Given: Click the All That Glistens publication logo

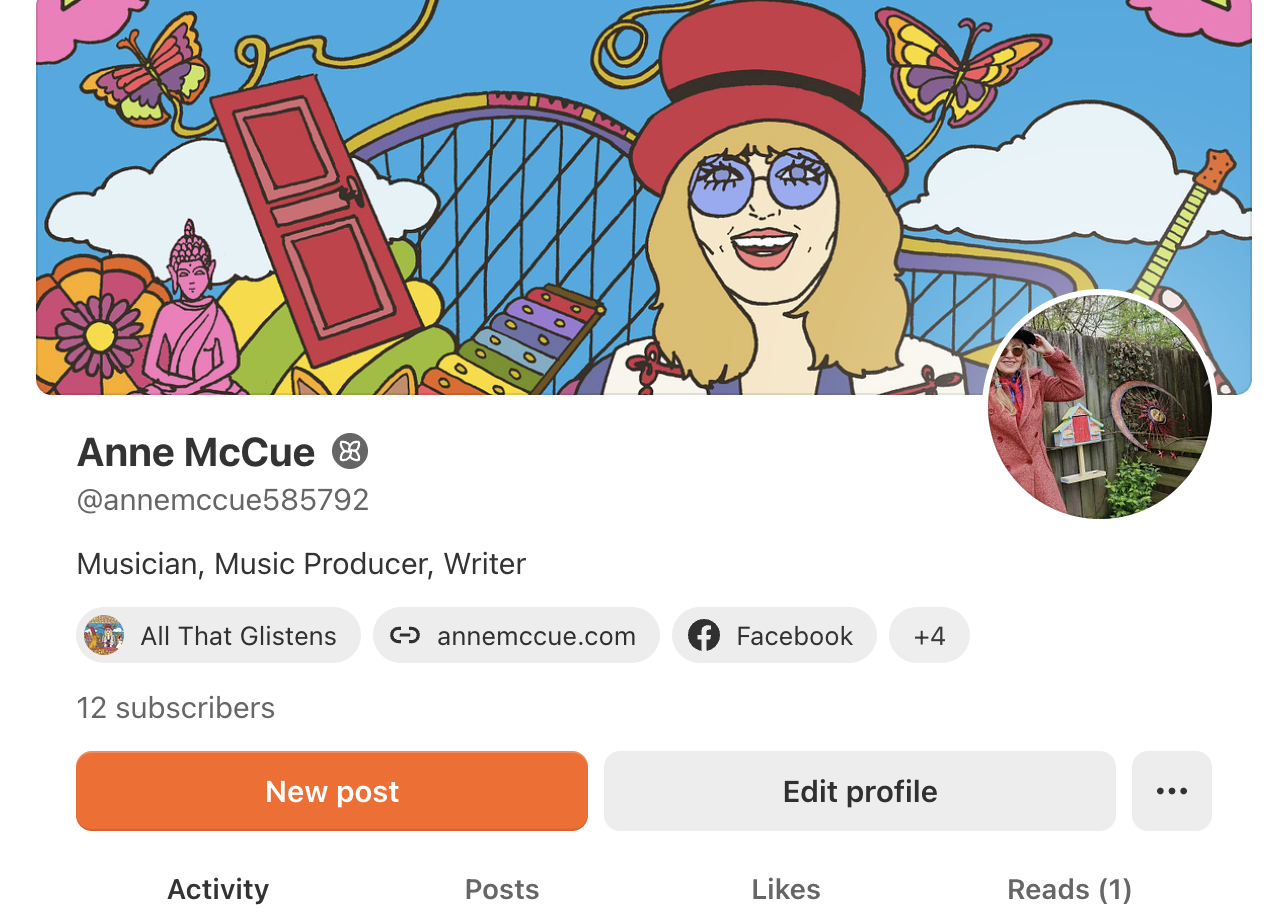Looking at the screenshot, I should [104, 636].
